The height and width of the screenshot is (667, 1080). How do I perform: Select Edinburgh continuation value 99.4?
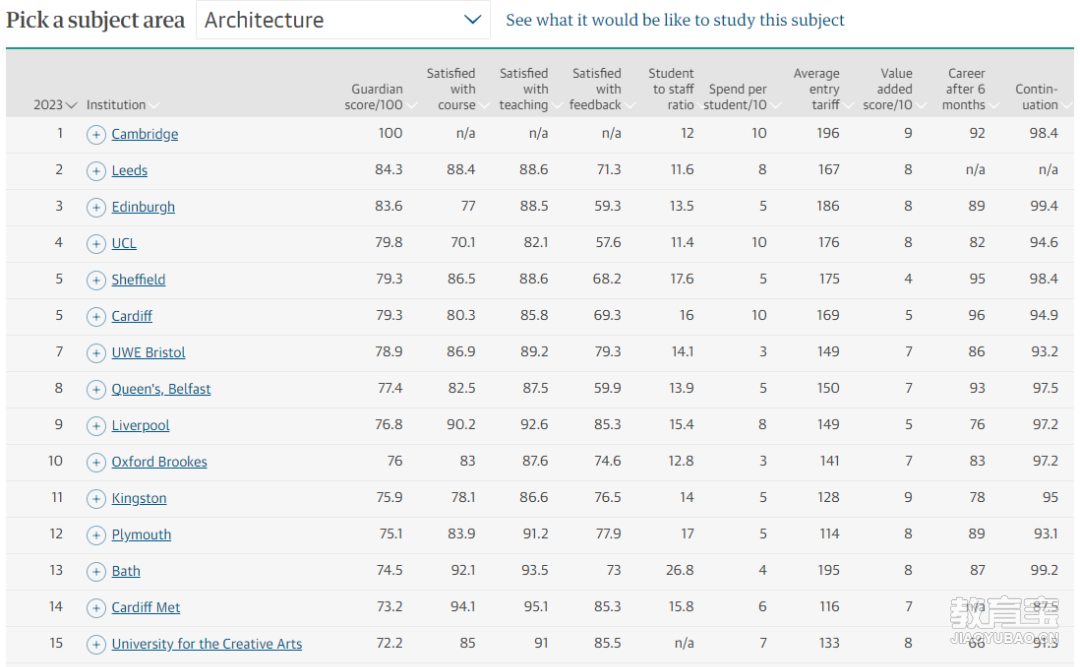tap(1043, 206)
